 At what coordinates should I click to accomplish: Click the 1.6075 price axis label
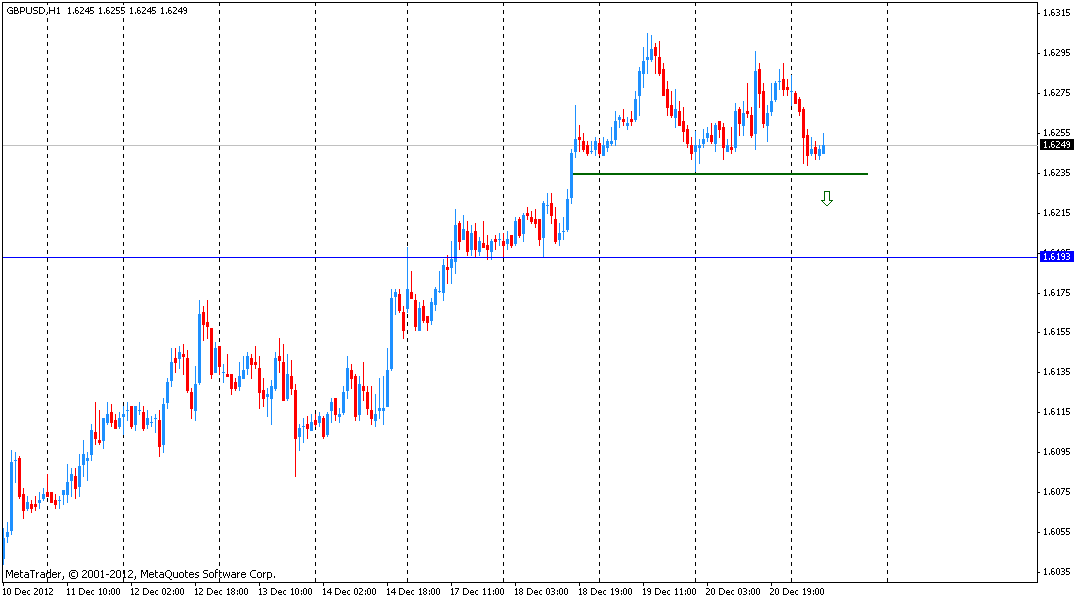[1056, 491]
